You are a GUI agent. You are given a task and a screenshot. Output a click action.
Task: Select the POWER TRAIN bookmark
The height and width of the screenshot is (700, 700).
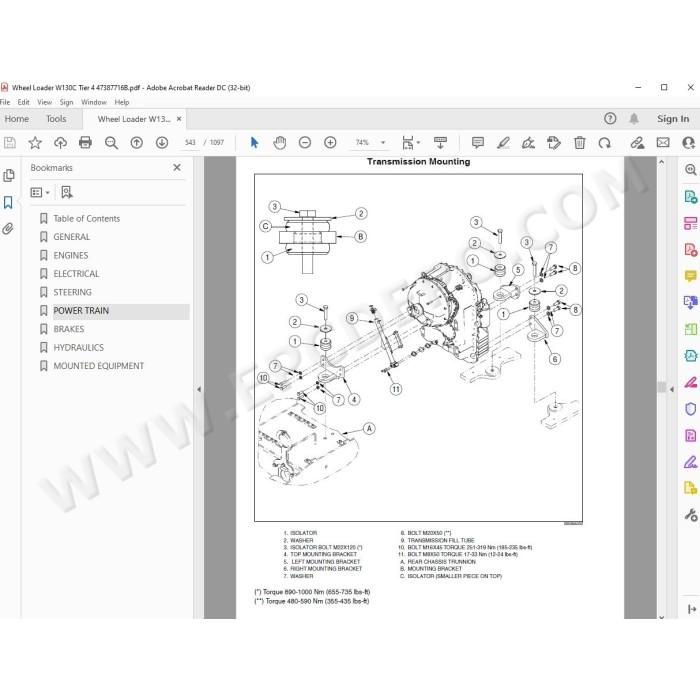[81, 311]
